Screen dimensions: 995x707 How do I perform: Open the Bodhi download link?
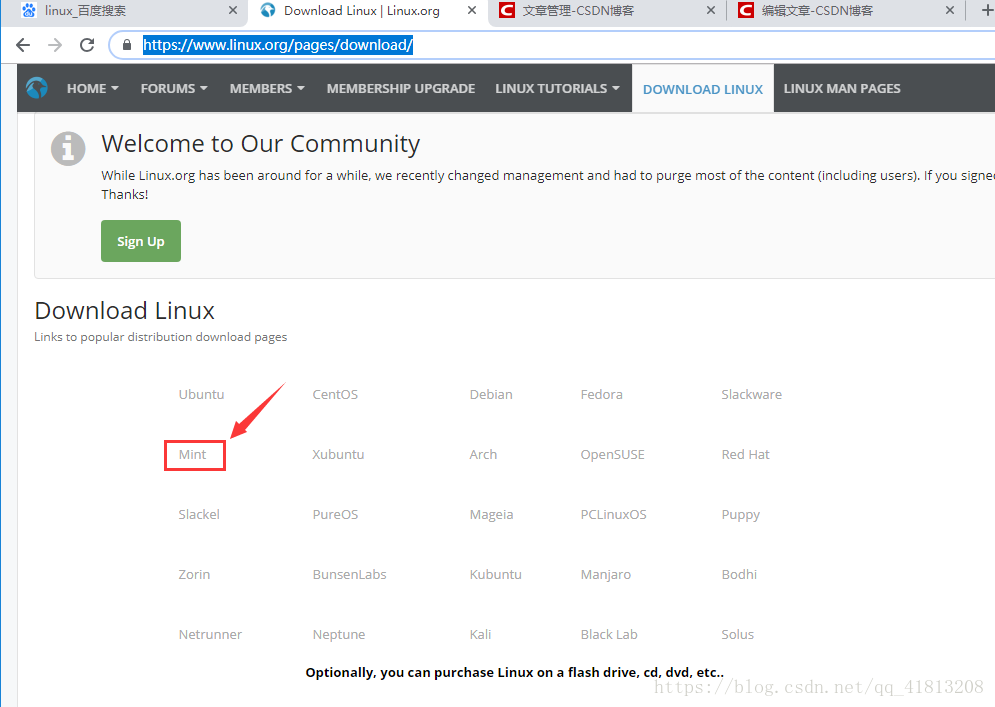click(739, 574)
